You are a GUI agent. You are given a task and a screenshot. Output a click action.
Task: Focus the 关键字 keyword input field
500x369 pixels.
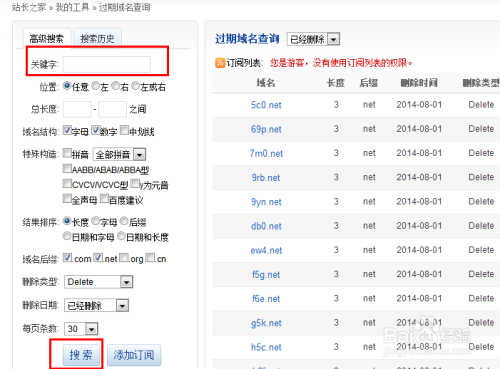coord(107,64)
